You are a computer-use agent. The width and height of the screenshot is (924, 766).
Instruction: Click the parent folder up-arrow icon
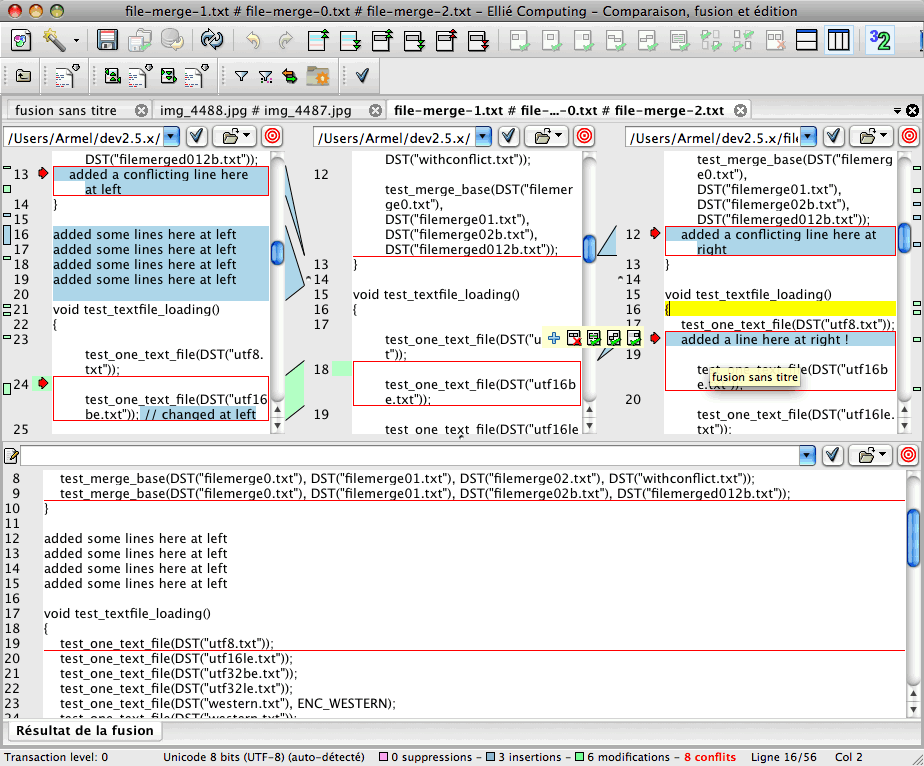point(23,75)
